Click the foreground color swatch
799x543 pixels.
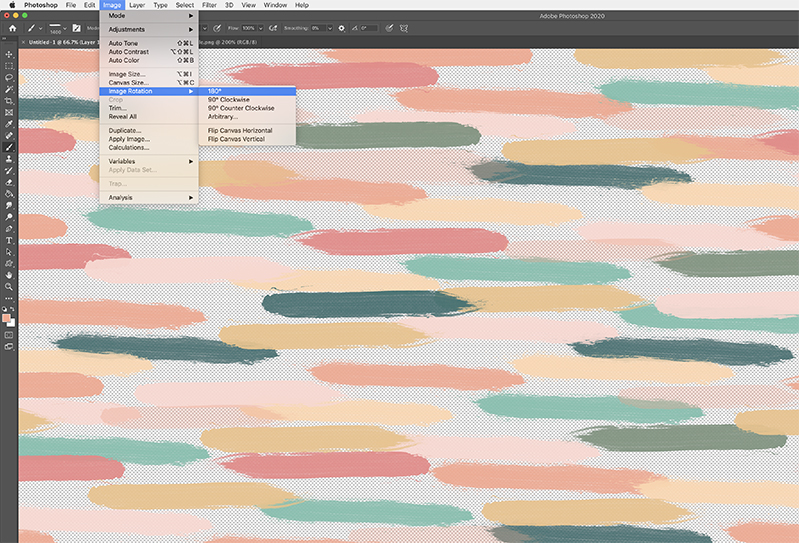coord(7,318)
